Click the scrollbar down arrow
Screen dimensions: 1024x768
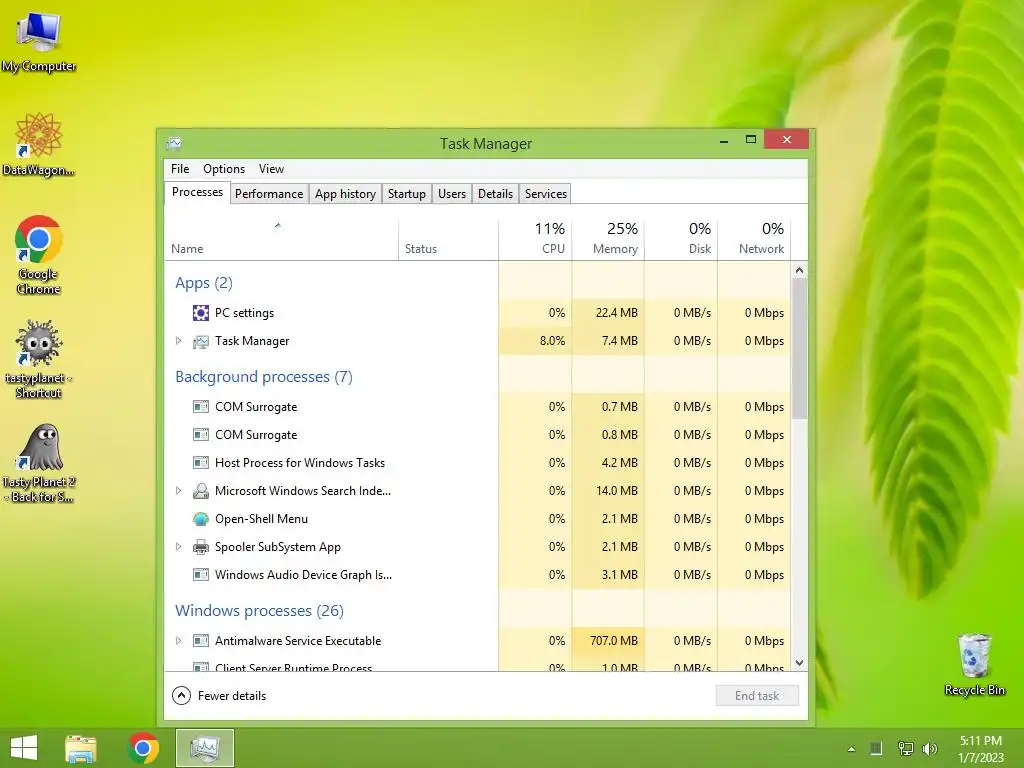pyautogui.click(x=799, y=663)
